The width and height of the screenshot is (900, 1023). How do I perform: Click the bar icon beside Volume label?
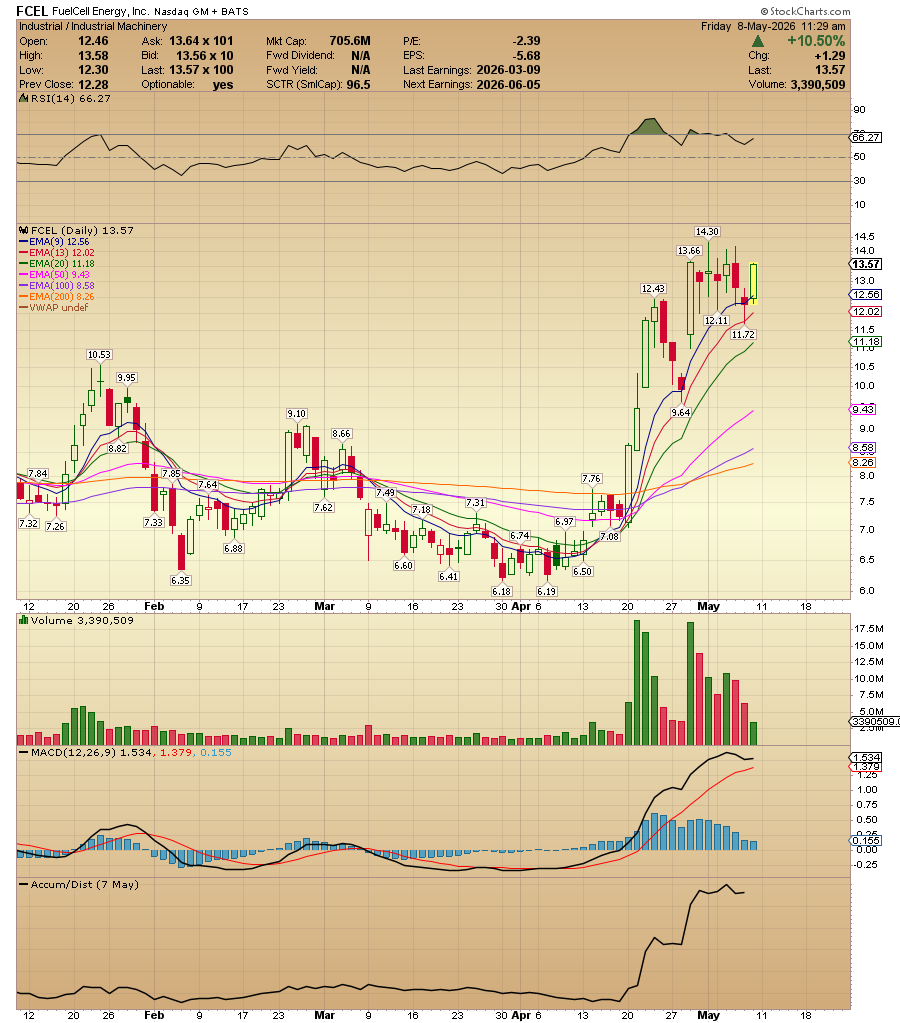(23, 620)
